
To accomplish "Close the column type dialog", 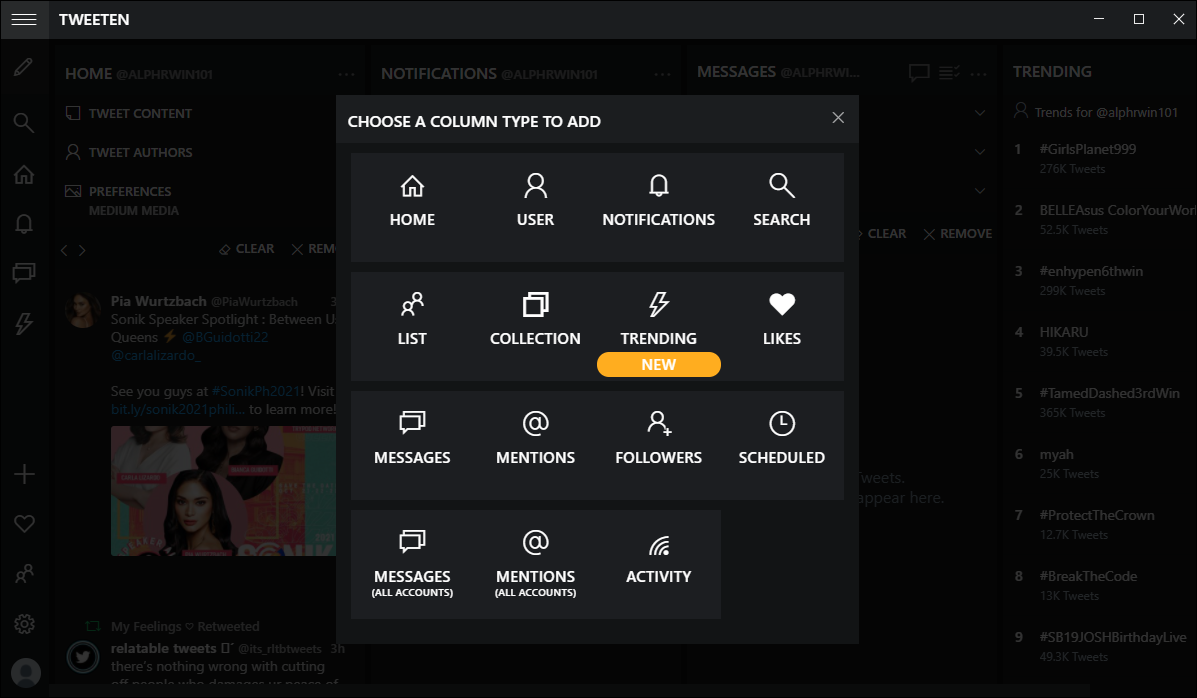I will [x=838, y=118].
